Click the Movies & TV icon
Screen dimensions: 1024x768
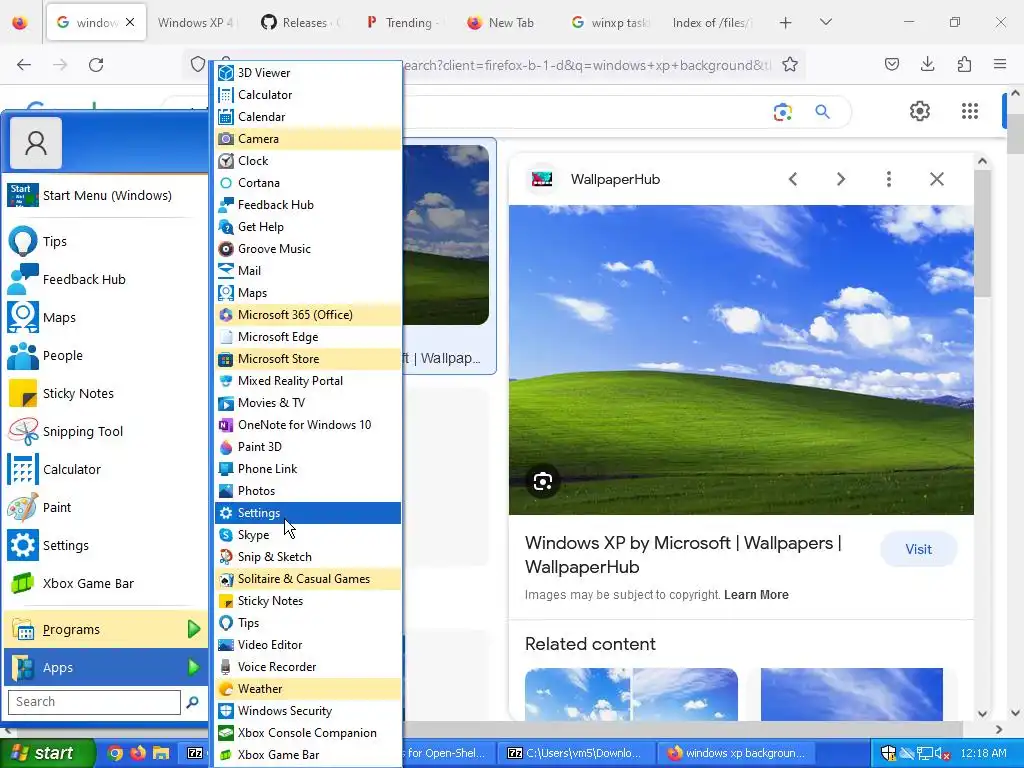click(226, 403)
